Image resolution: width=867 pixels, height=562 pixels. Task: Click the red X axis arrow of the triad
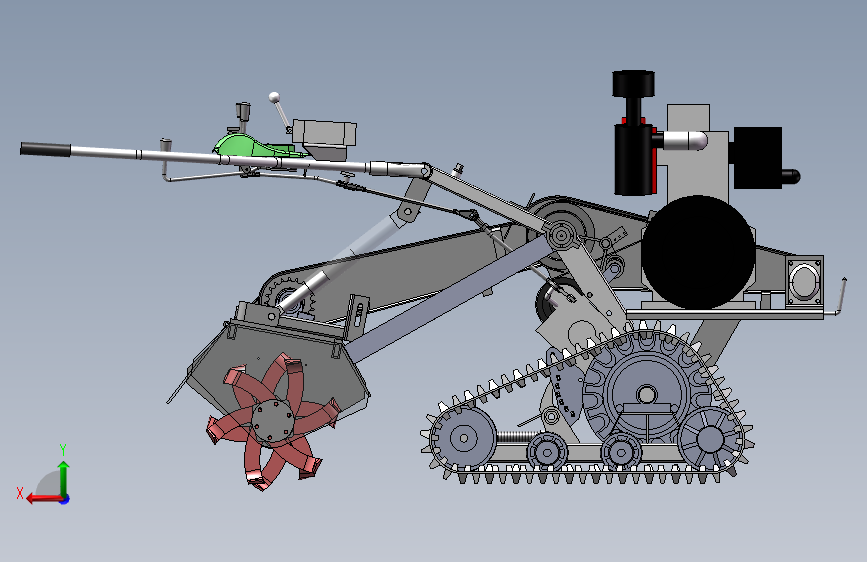tap(43, 499)
